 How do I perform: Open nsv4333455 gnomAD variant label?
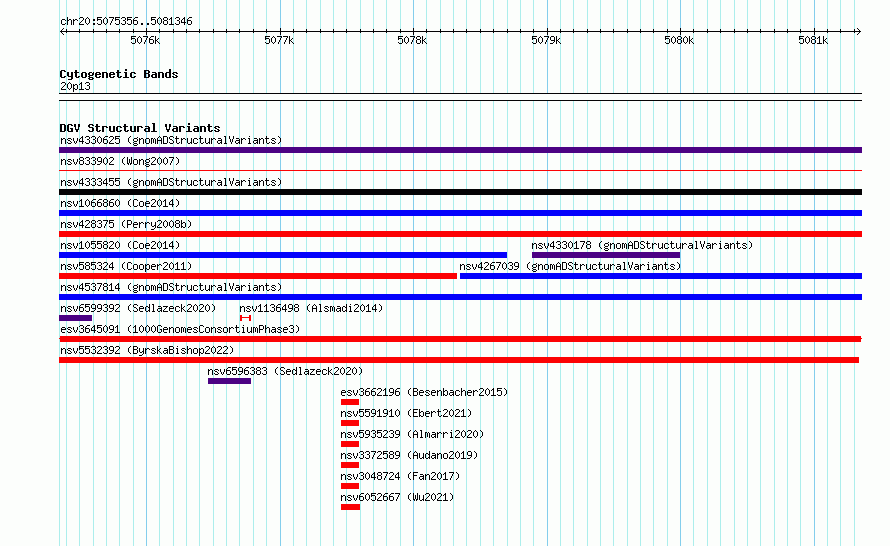[x=171, y=182]
